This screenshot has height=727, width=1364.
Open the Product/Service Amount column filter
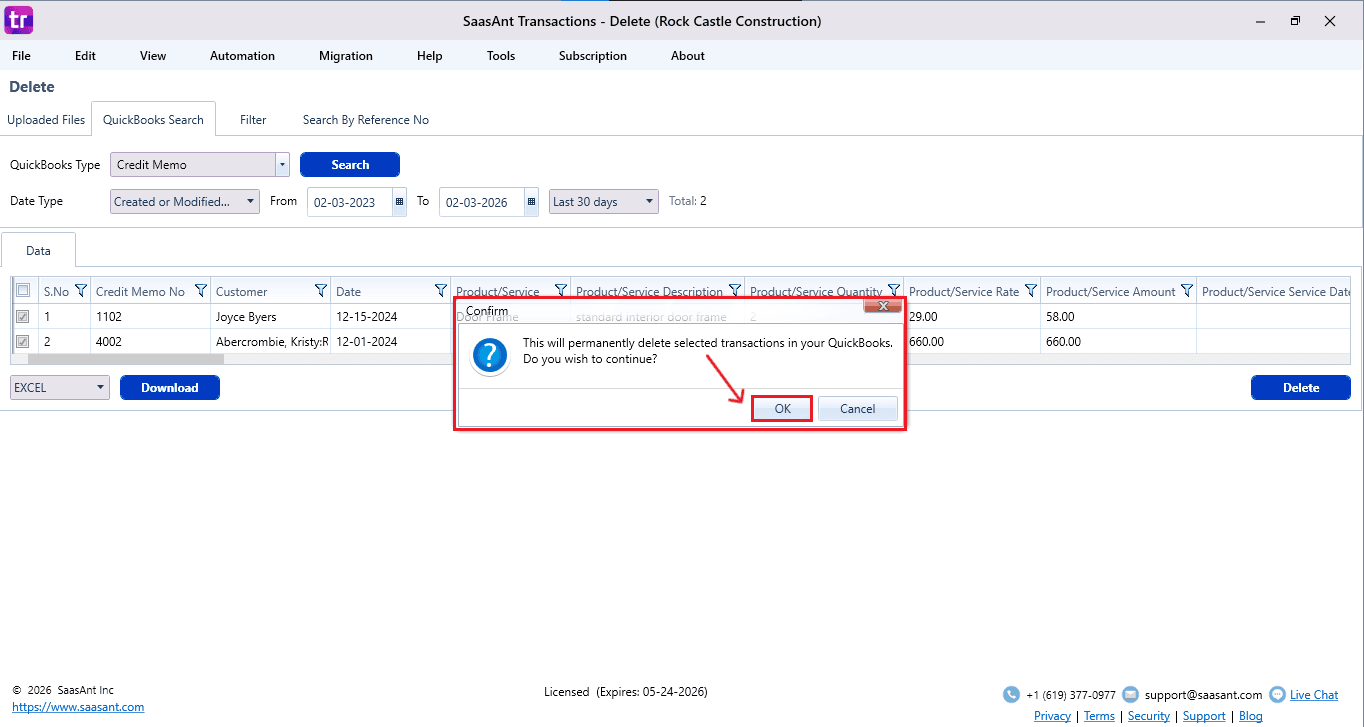click(1186, 291)
